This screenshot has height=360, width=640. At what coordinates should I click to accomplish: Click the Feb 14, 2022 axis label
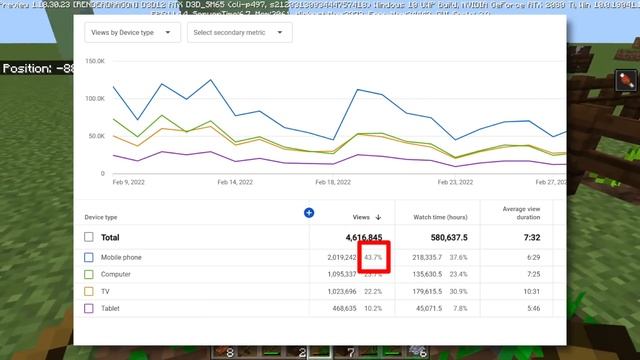235,182
